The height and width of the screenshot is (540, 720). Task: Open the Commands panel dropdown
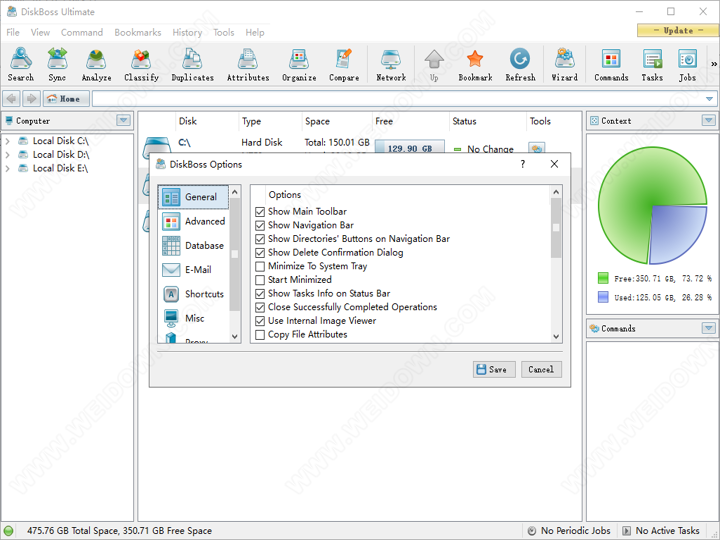click(709, 328)
